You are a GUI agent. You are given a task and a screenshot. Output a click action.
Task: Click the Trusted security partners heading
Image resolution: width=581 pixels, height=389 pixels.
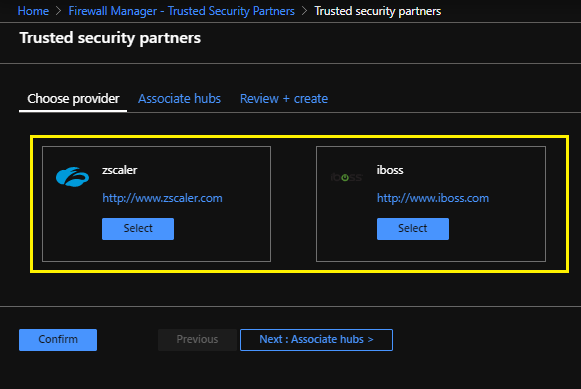point(110,38)
